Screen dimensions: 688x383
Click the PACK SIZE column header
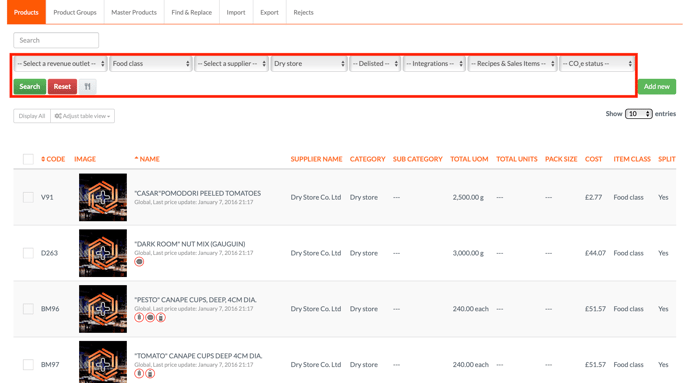click(x=561, y=159)
